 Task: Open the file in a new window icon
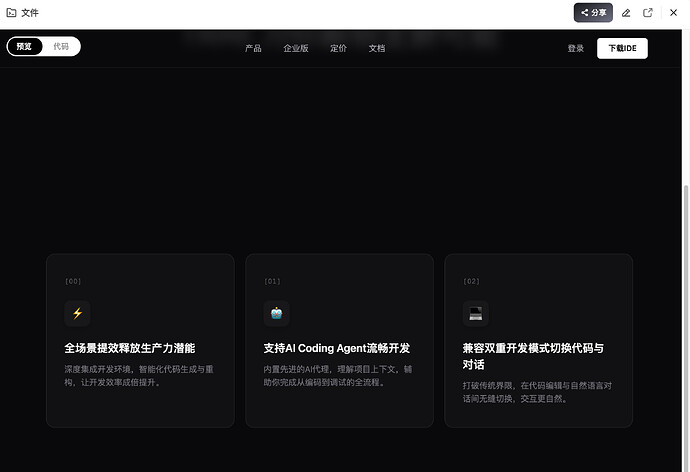click(648, 13)
